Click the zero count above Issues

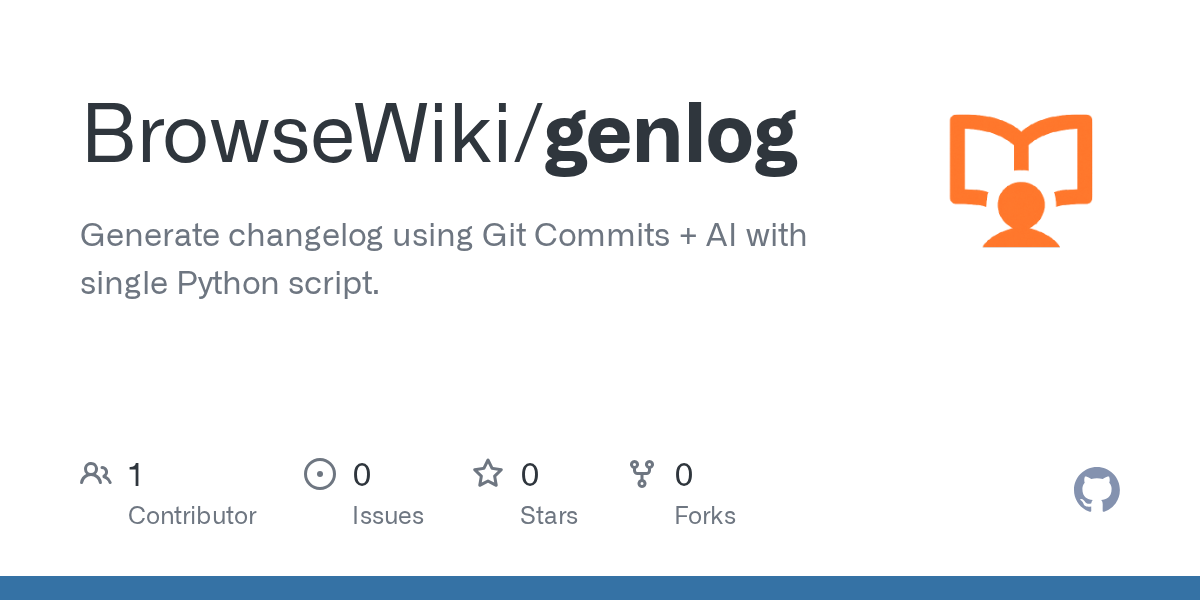pyautogui.click(x=362, y=475)
